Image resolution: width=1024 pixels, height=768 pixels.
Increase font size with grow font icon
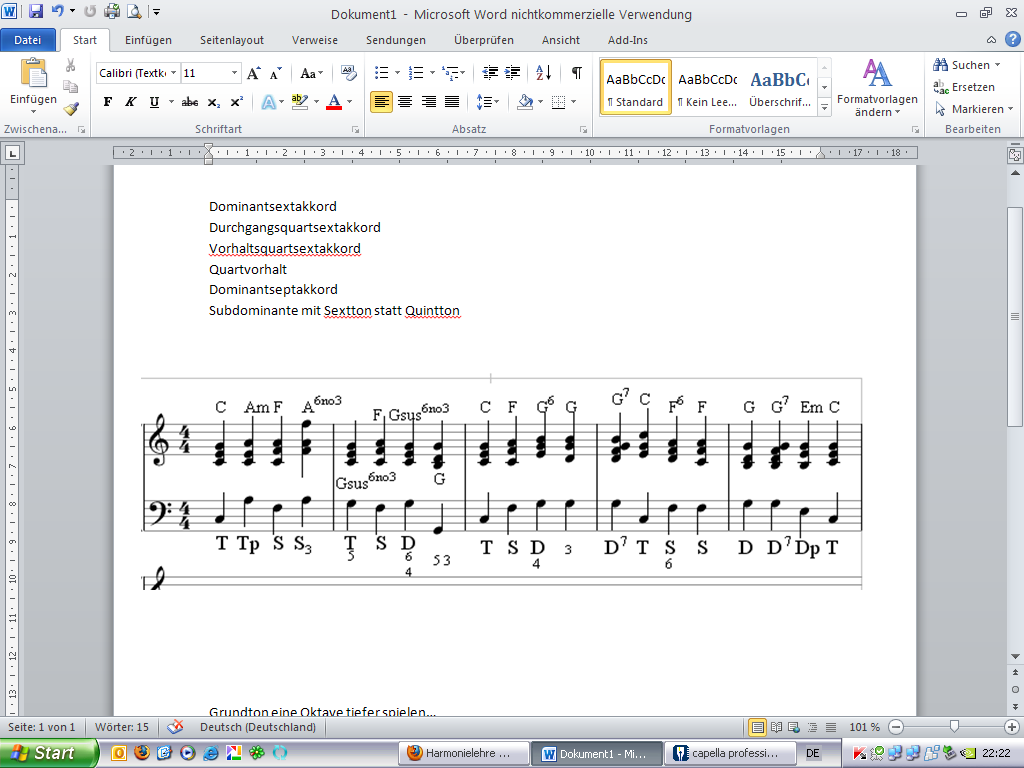[x=253, y=73]
